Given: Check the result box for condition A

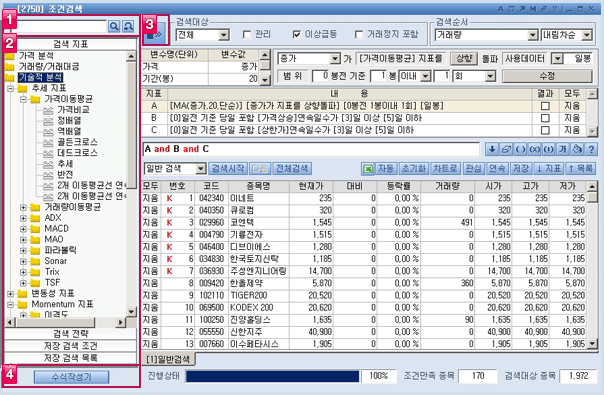Looking at the screenshot, I should click(545, 106).
